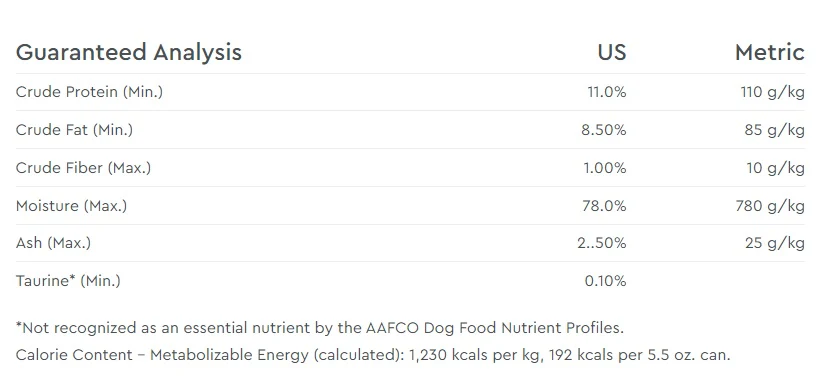Image resolution: width=823 pixels, height=386 pixels.
Task: Click the 10 g/kg fiber value
Action: [775, 168]
